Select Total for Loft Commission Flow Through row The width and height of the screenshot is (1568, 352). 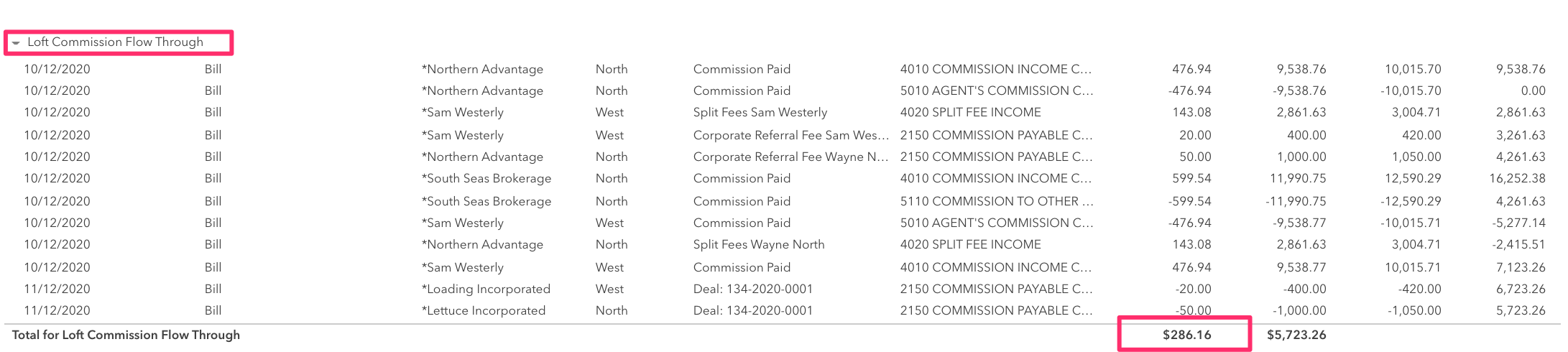pyautogui.click(x=783, y=335)
